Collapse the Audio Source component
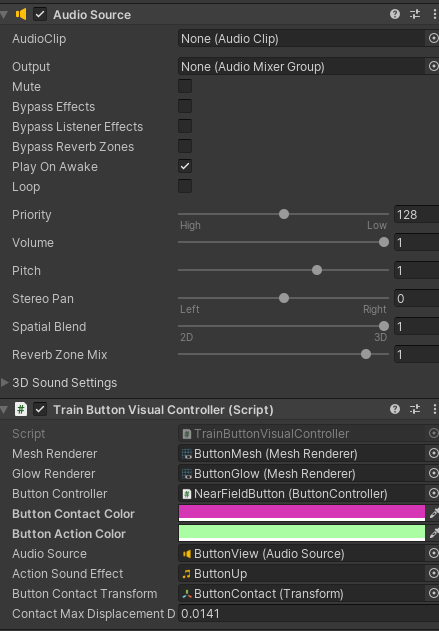This screenshot has width=439, height=631. 4,15
